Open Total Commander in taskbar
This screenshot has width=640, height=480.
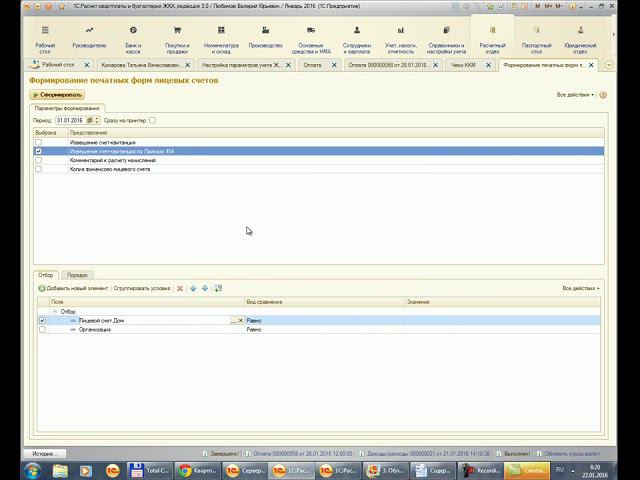pyautogui.click(x=149, y=471)
